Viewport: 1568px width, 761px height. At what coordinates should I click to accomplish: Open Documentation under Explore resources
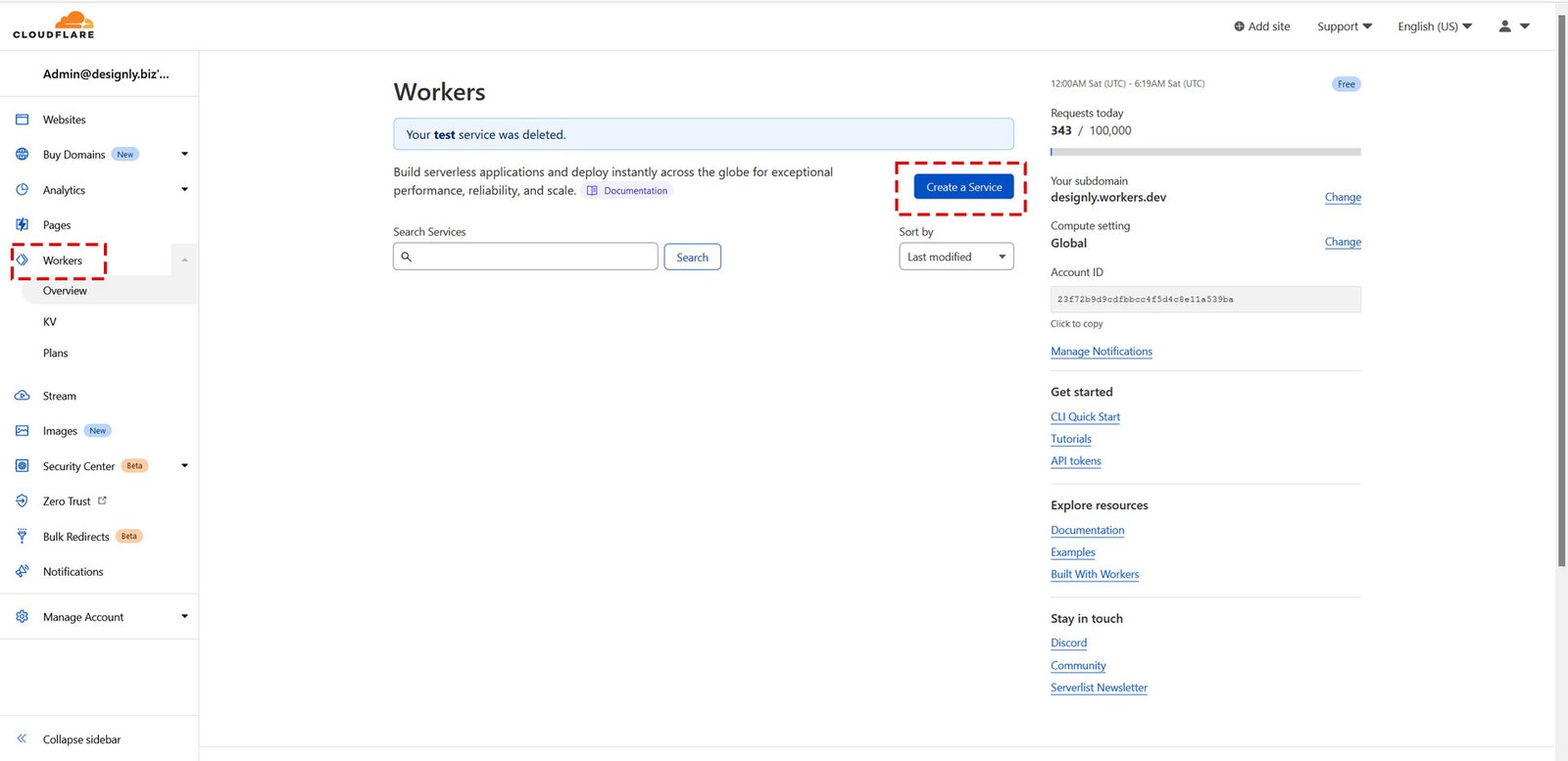(x=1088, y=531)
